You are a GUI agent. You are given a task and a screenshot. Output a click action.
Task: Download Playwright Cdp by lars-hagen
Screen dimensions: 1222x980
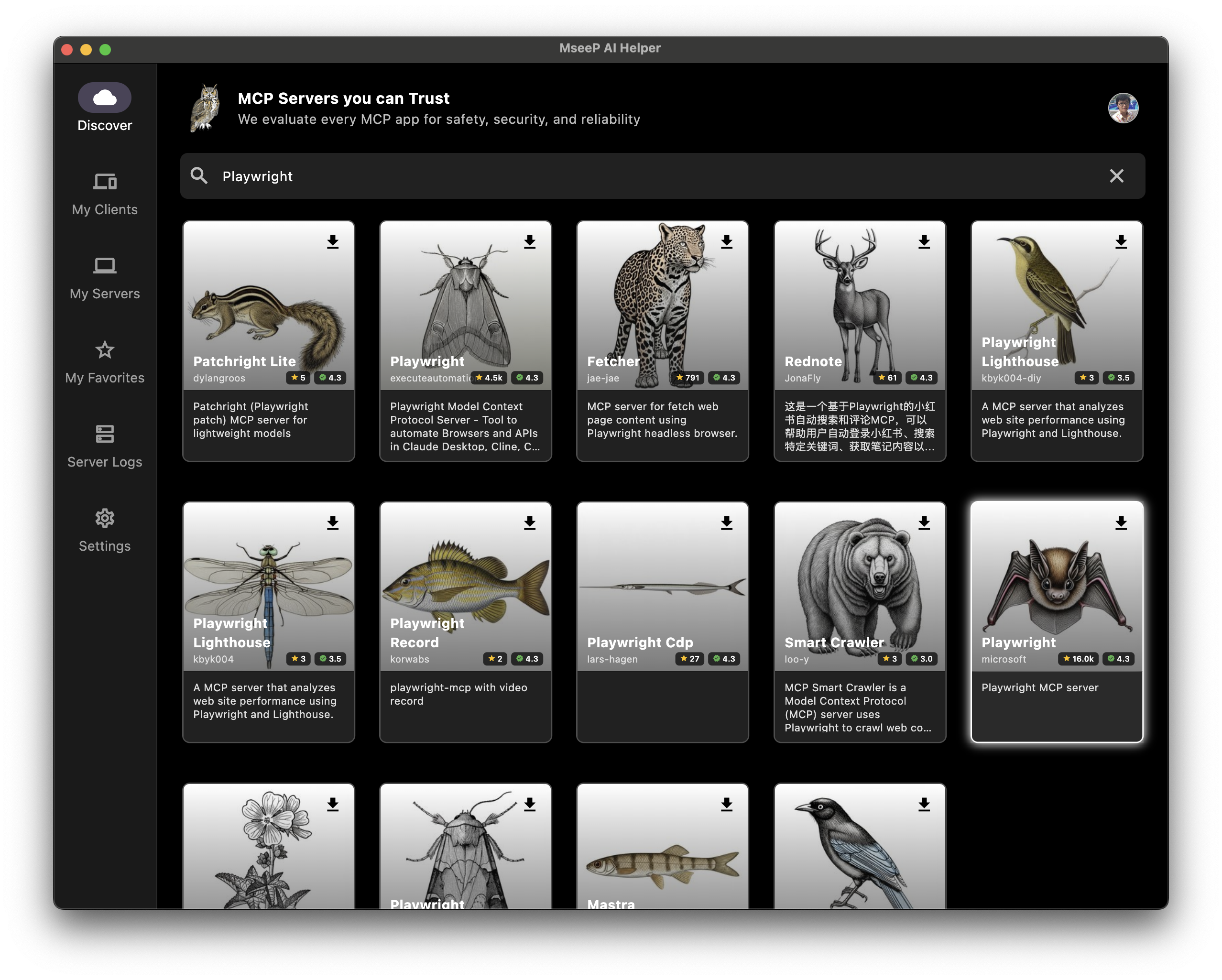coord(727,523)
